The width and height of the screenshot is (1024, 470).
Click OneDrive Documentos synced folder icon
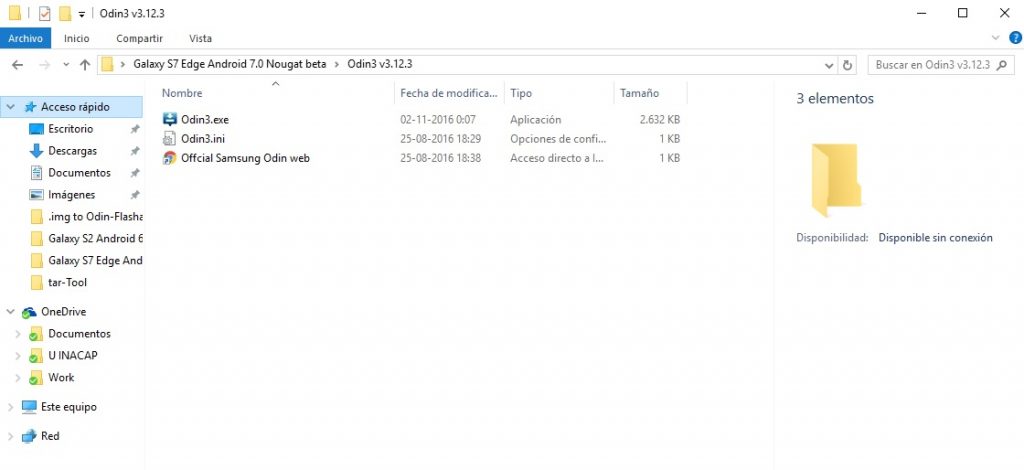(x=36, y=334)
